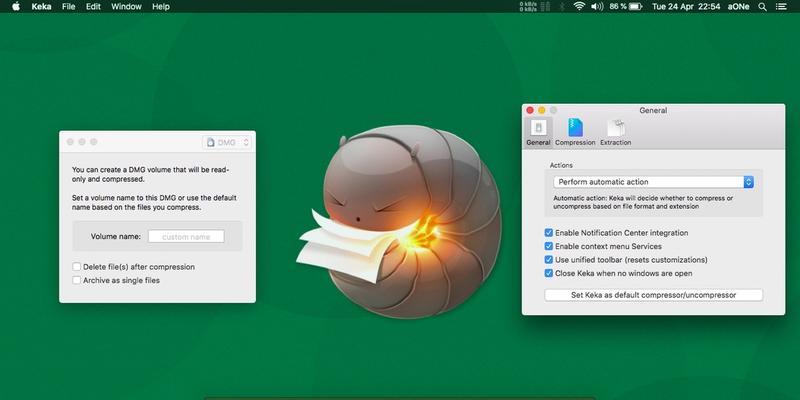Switch to the Compression preferences tab
The image size is (800, 400).
[x=575, y=132]
